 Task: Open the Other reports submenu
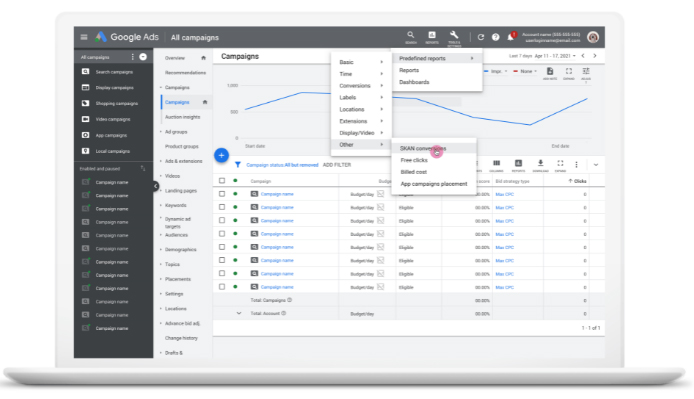[361, 145]
